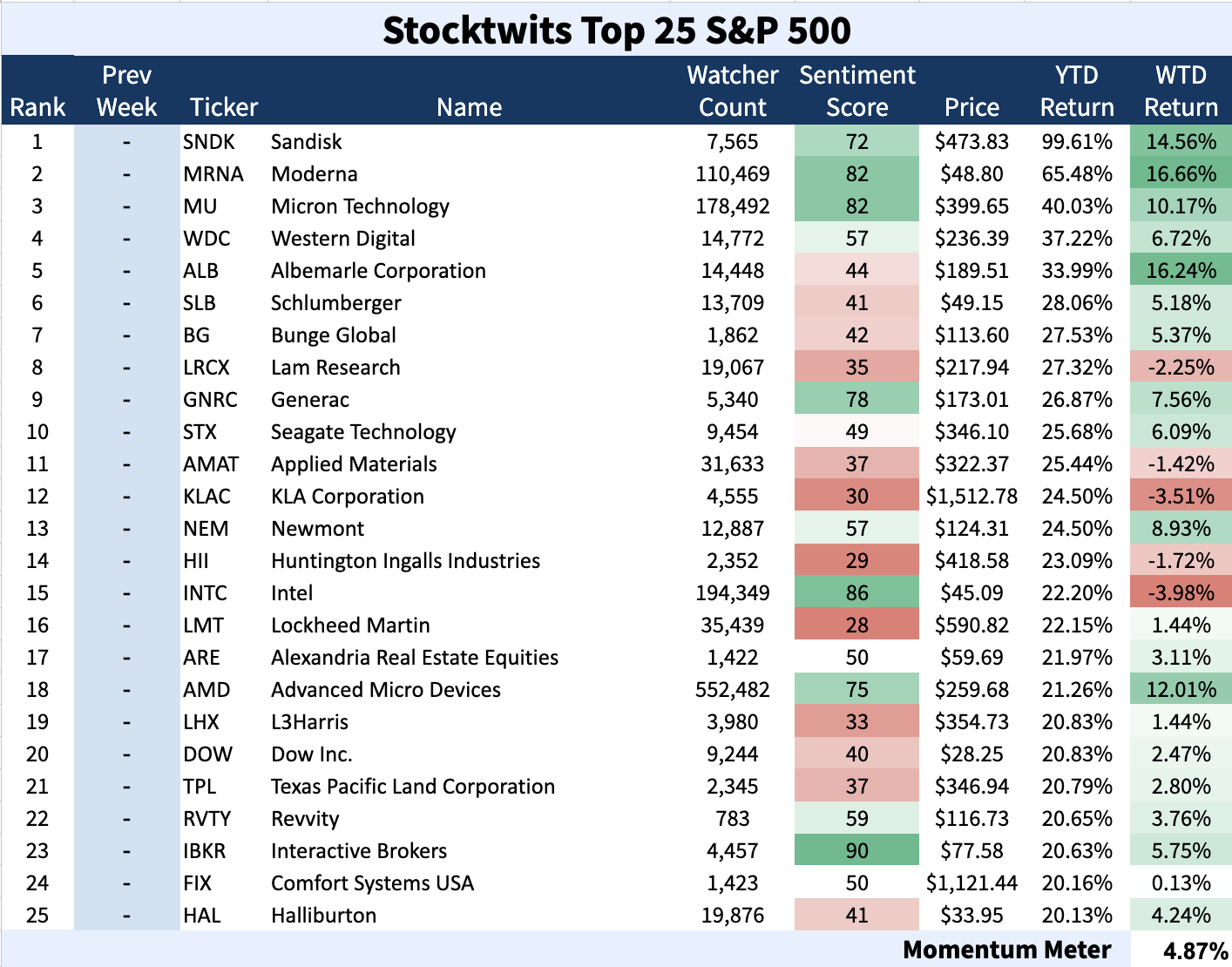Click the Texas Pacific Land Corporation row name
This screenshot has width=1232, height=967.
pyautogui.click(x=412, y=787)
